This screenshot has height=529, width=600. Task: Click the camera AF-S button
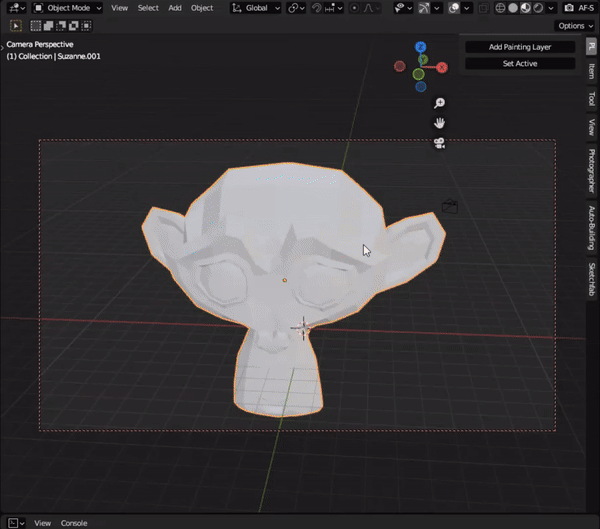(580, 8)
